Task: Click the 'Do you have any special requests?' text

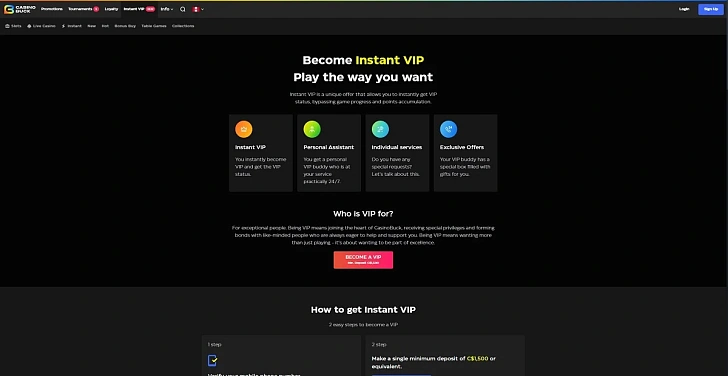Action: coord(395,167)
